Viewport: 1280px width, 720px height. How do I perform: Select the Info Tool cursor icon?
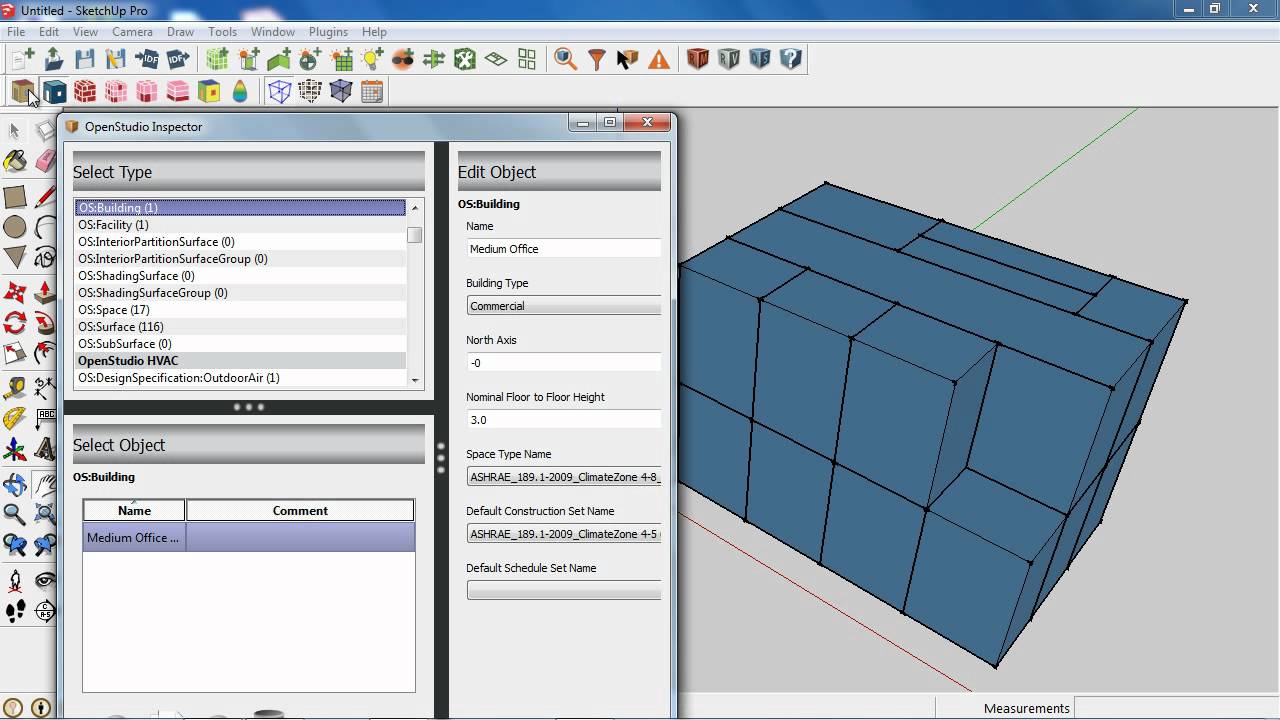click(628, 59)
